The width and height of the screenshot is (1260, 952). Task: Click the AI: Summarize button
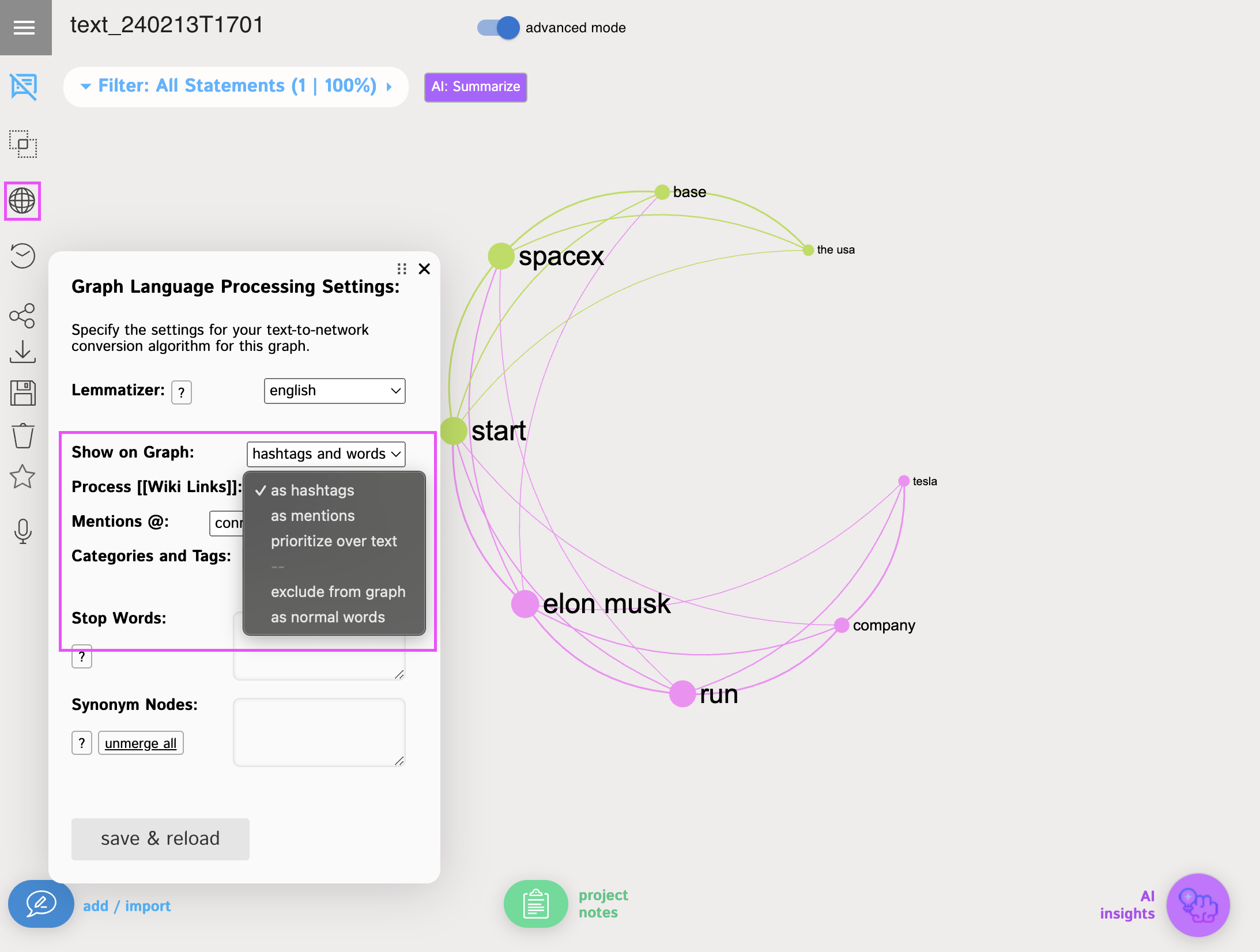click(x=476, y=87)
